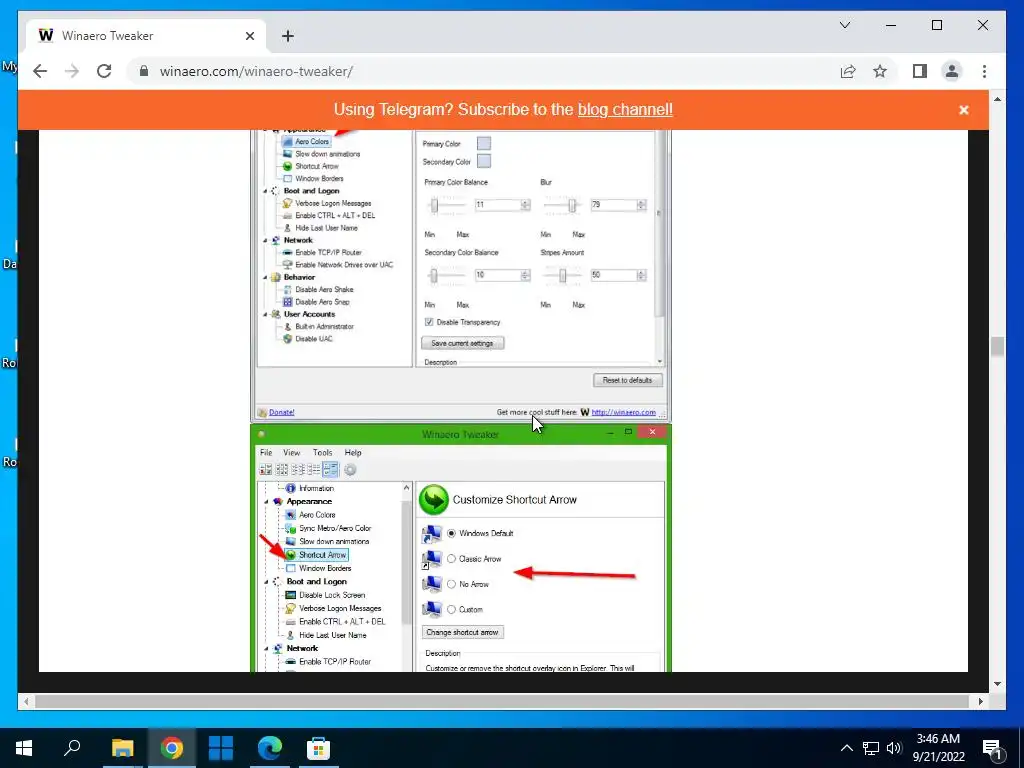
Task: Click the Donate! link
Action: pyautogui.click(x=281, y=412)
